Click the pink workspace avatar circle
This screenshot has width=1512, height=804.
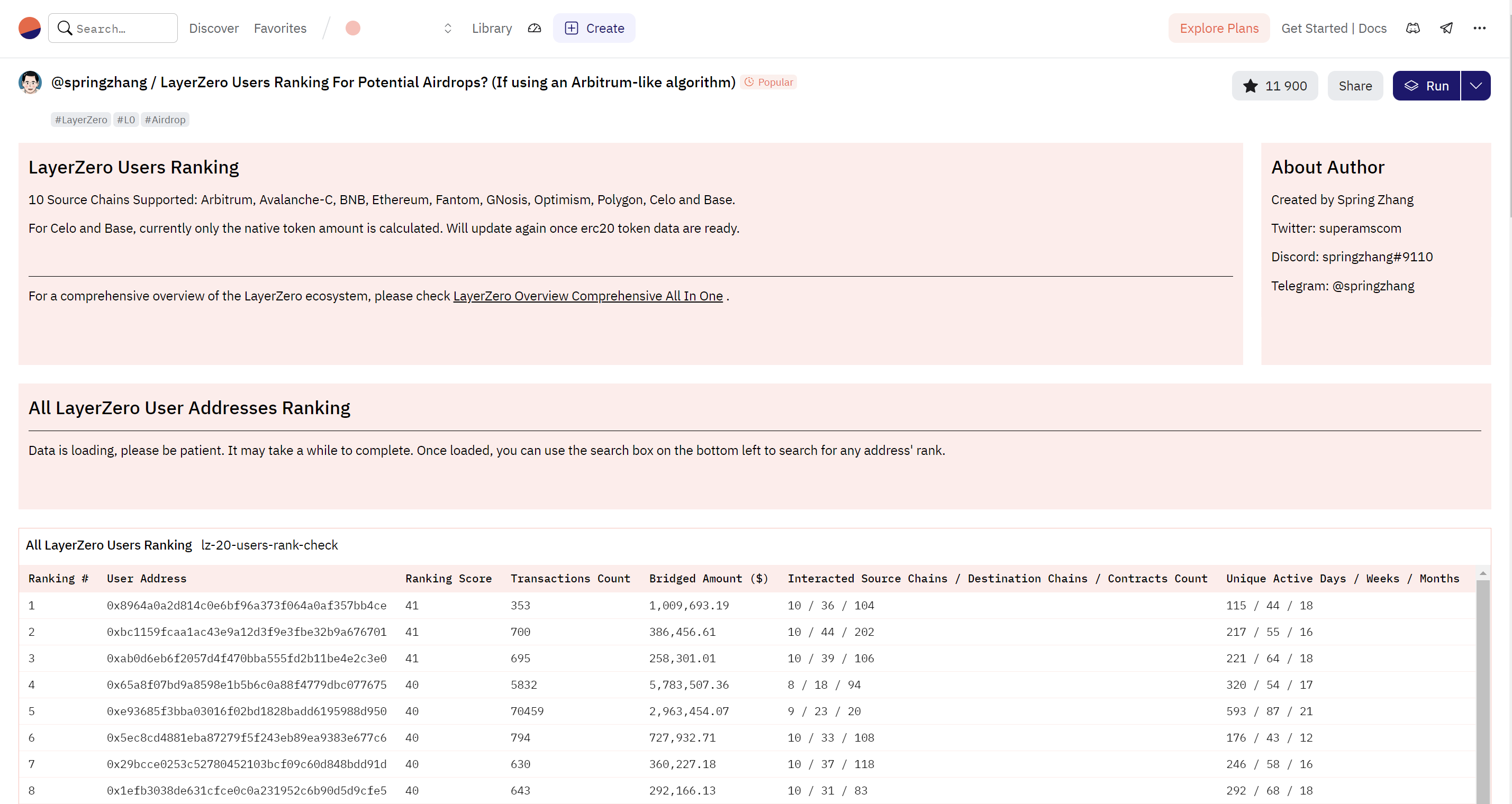pyautogui.click(x=353, y=28)
